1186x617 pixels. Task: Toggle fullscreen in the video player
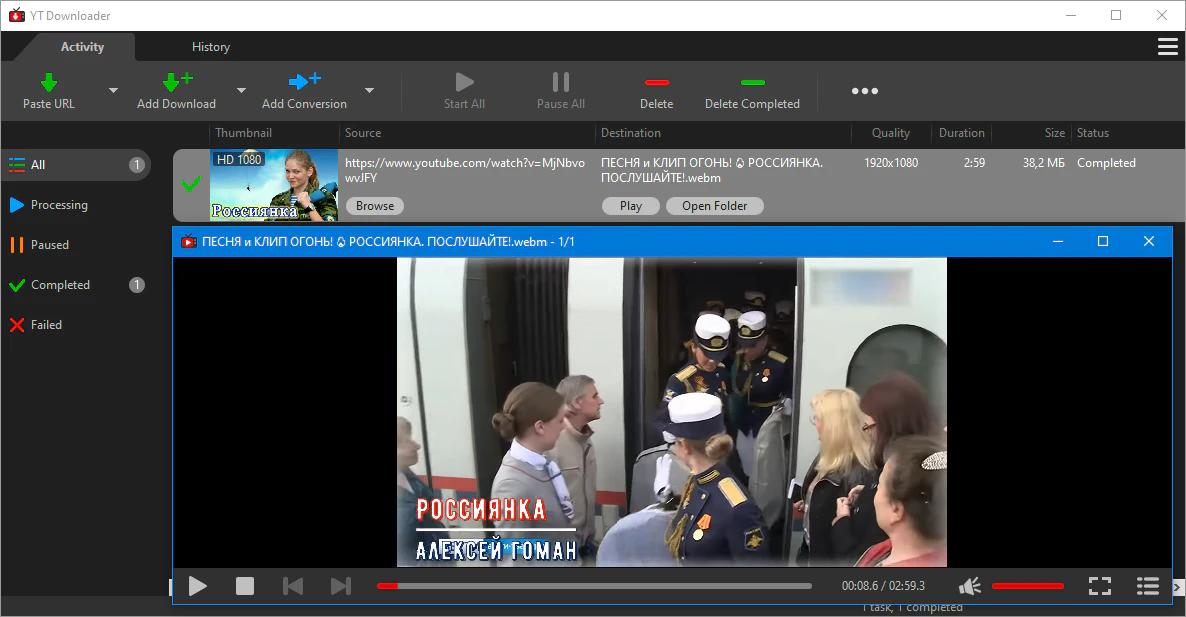(x=1100, y=586)
